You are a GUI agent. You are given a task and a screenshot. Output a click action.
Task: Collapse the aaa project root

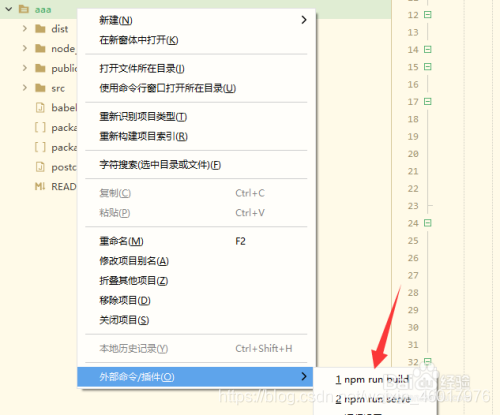click(9, 9)
